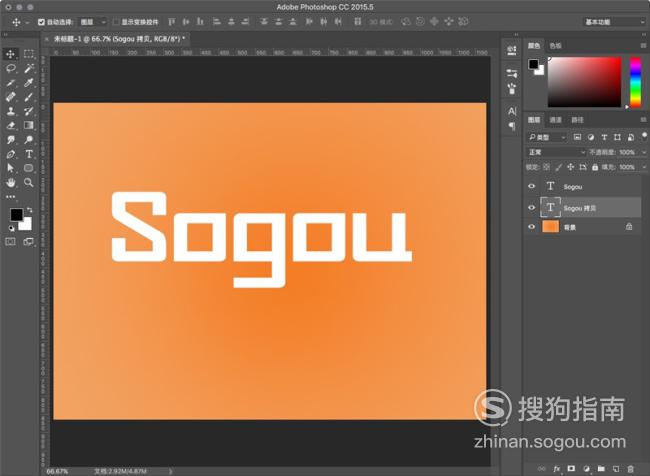Image resolution: width=650 pixels, height=476 pixels.
Task: Toggle the Auto-Select checkbox
Action: point(41,22)
